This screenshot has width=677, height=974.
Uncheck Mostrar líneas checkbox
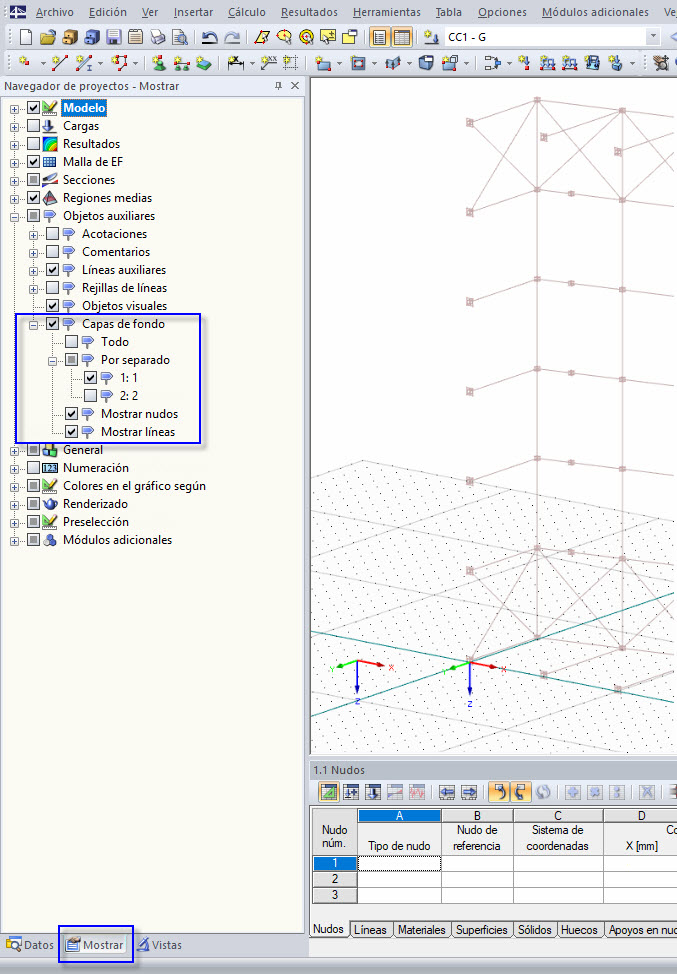click(72, 432)
